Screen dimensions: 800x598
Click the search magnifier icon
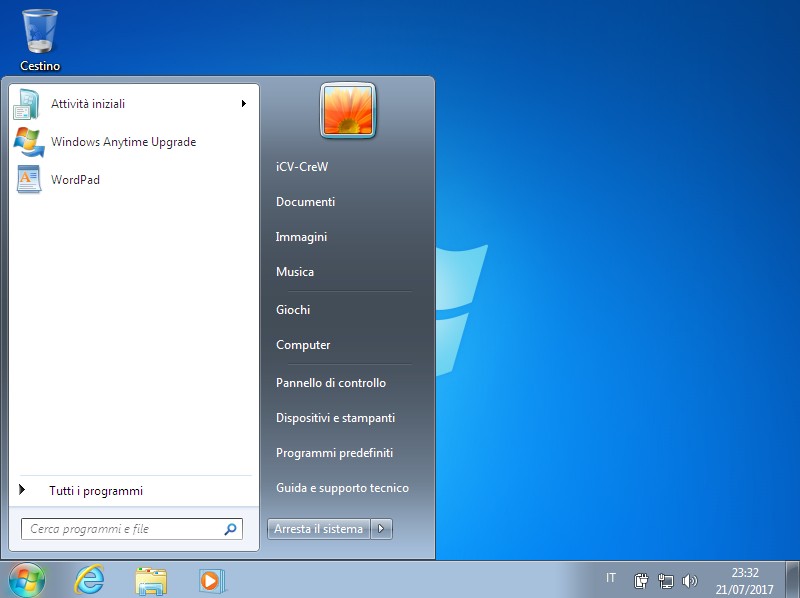[x=230, y=529]
